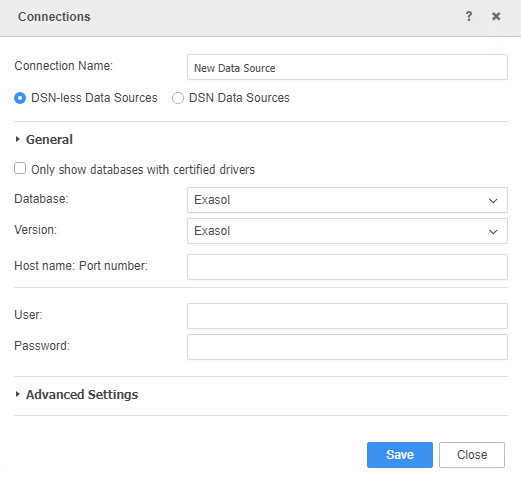Save the new connection
The height and width of the screenshot is (480, 521).
[x=400, y=455]
